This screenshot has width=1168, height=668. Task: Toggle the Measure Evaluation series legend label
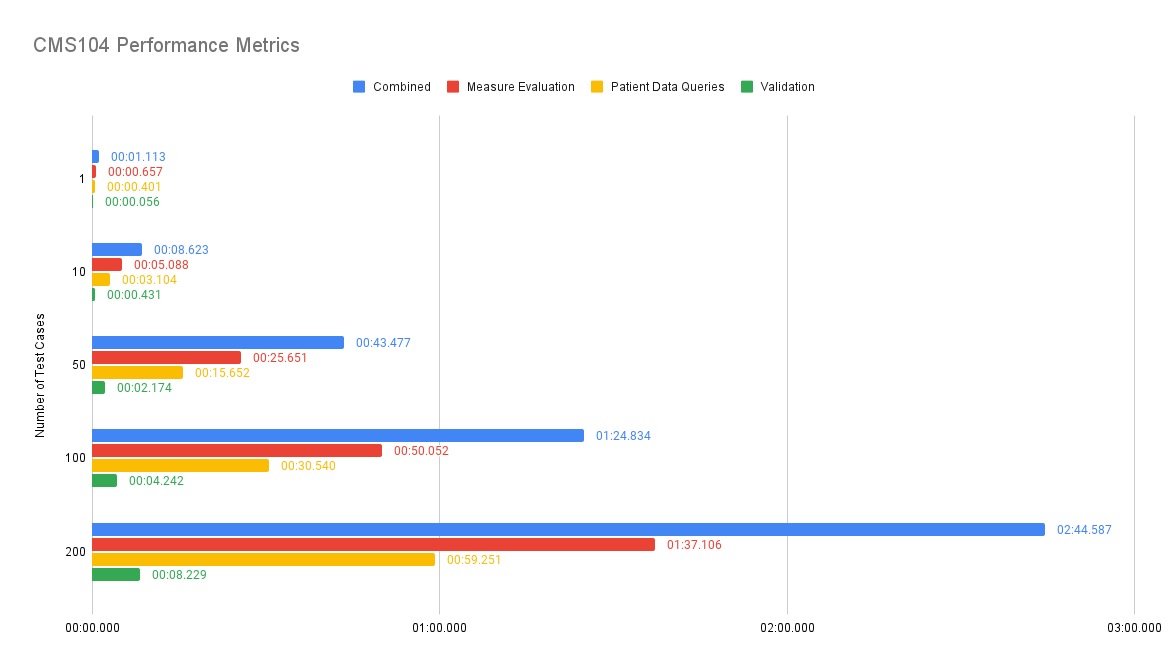(519, 86)
